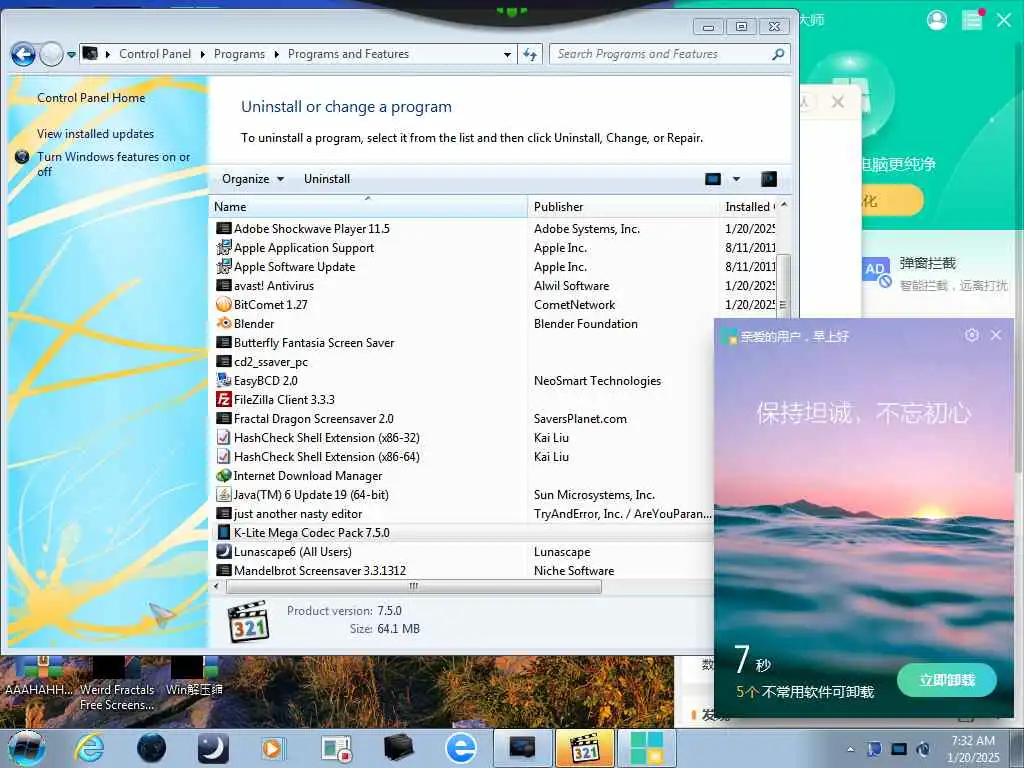Open View installed updates link
Screen dimensions: 1024x768
click(95, 134)
